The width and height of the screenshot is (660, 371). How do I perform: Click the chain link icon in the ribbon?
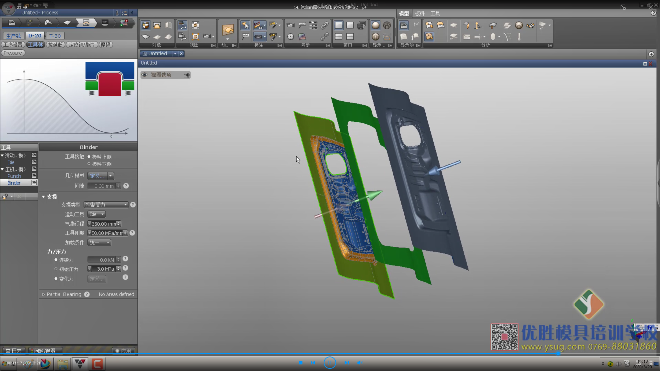tap(325, 25)
